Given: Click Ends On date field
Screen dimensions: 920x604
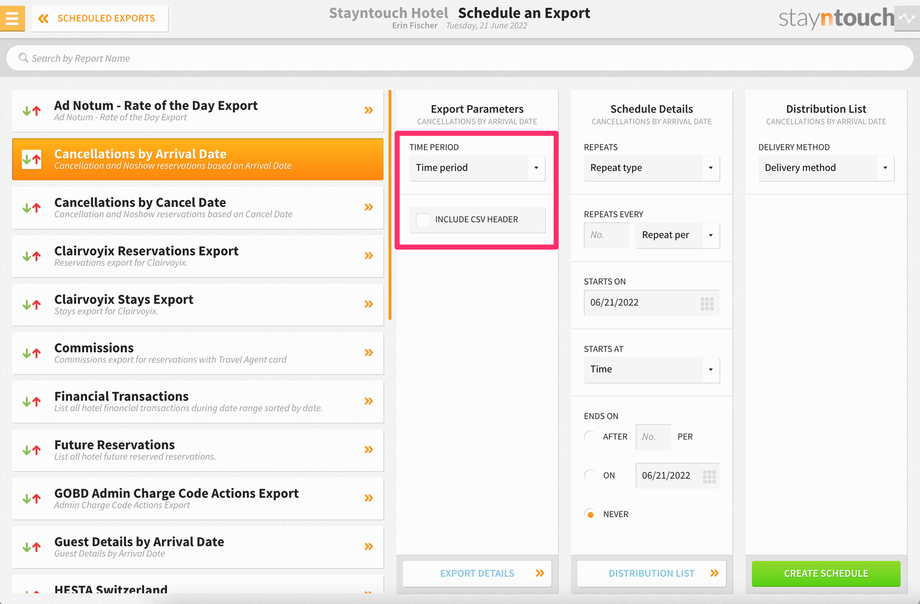Looking at the screenshot, I should pyautogui.click(x=677, y=476).
